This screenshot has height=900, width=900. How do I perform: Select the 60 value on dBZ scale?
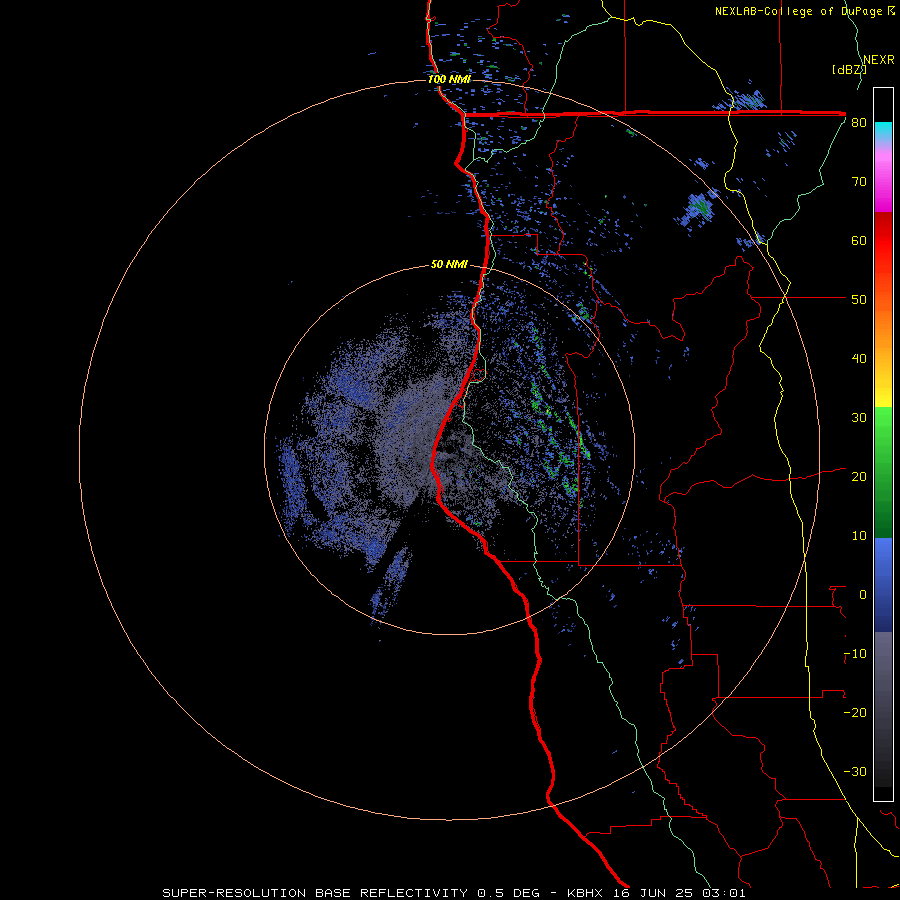859,240
